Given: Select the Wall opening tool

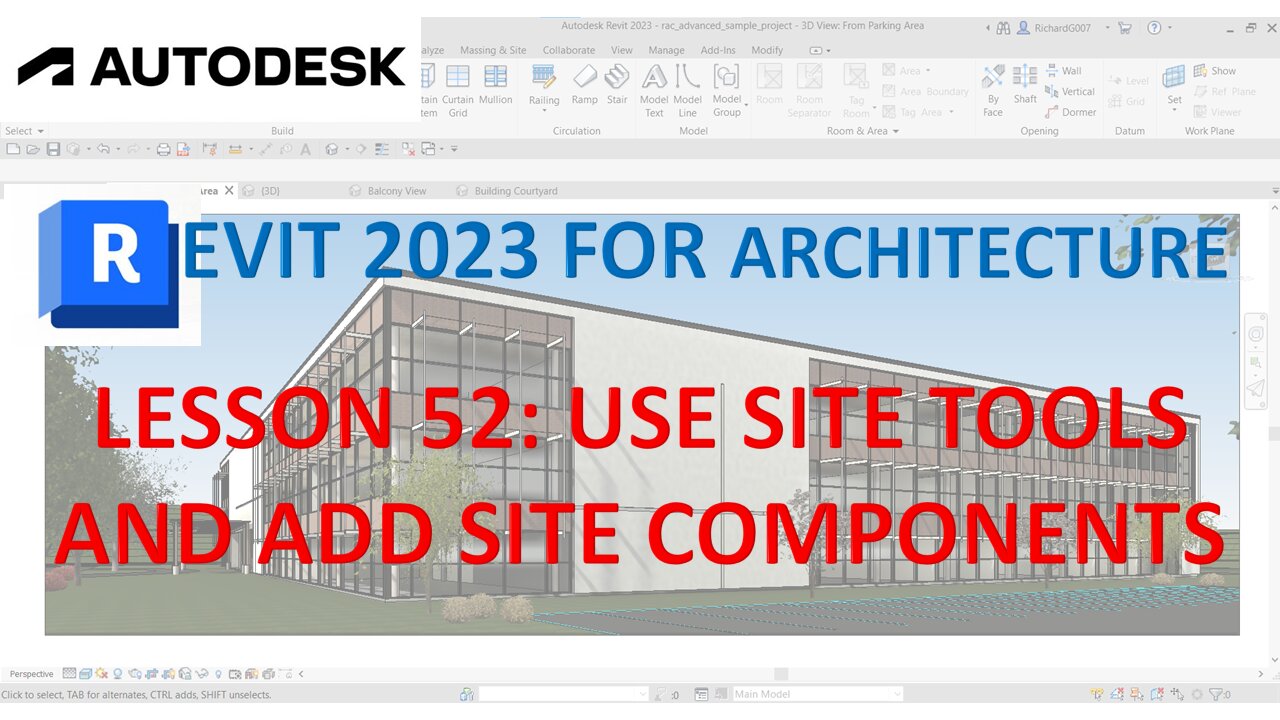Looking at the screenshot, I should (x=1063, y=71).
